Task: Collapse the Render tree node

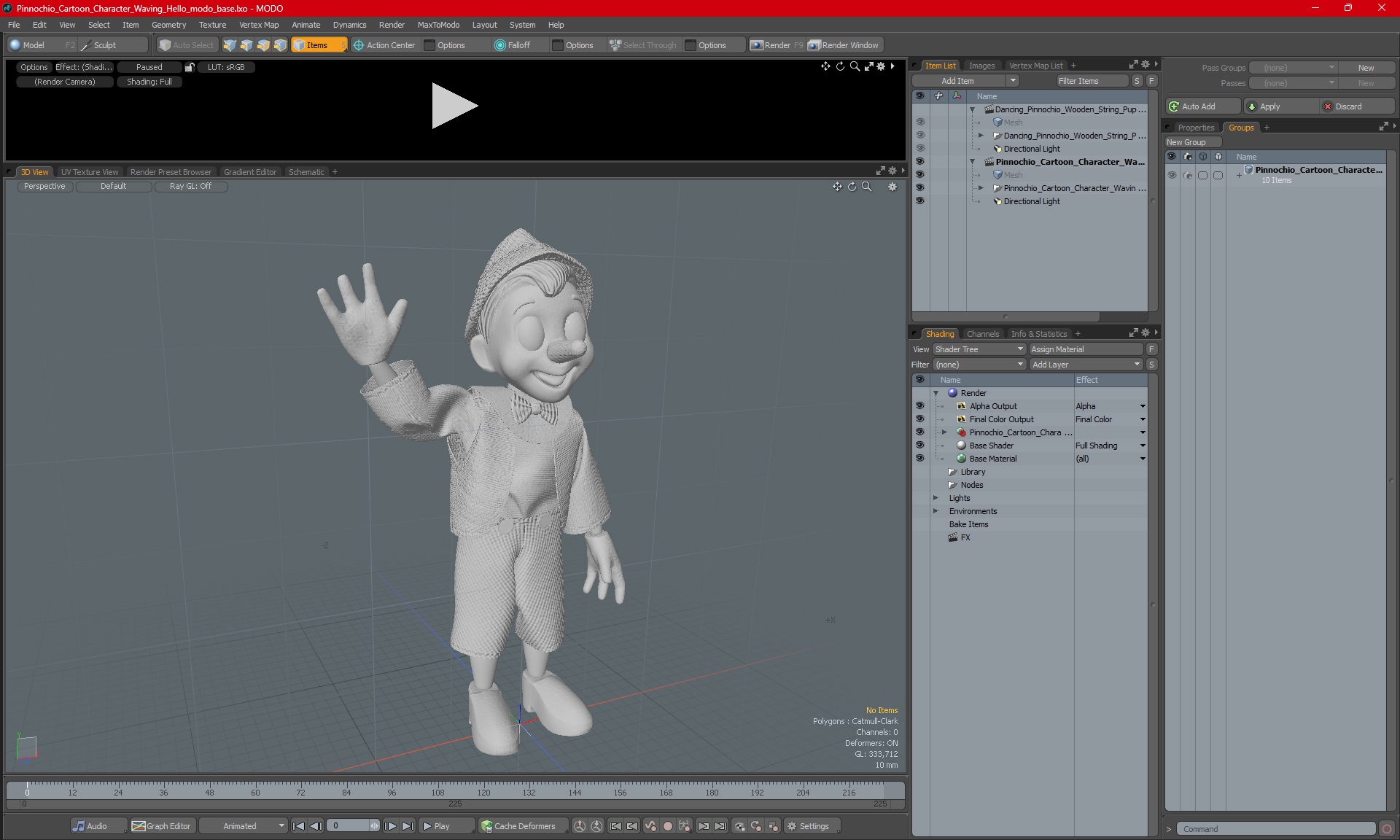Action: [x=936, y=393]
